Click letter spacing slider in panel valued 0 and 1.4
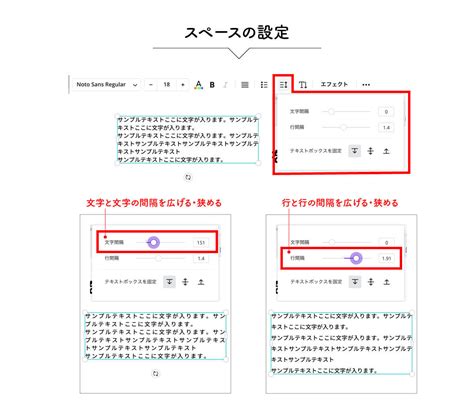 347,111
